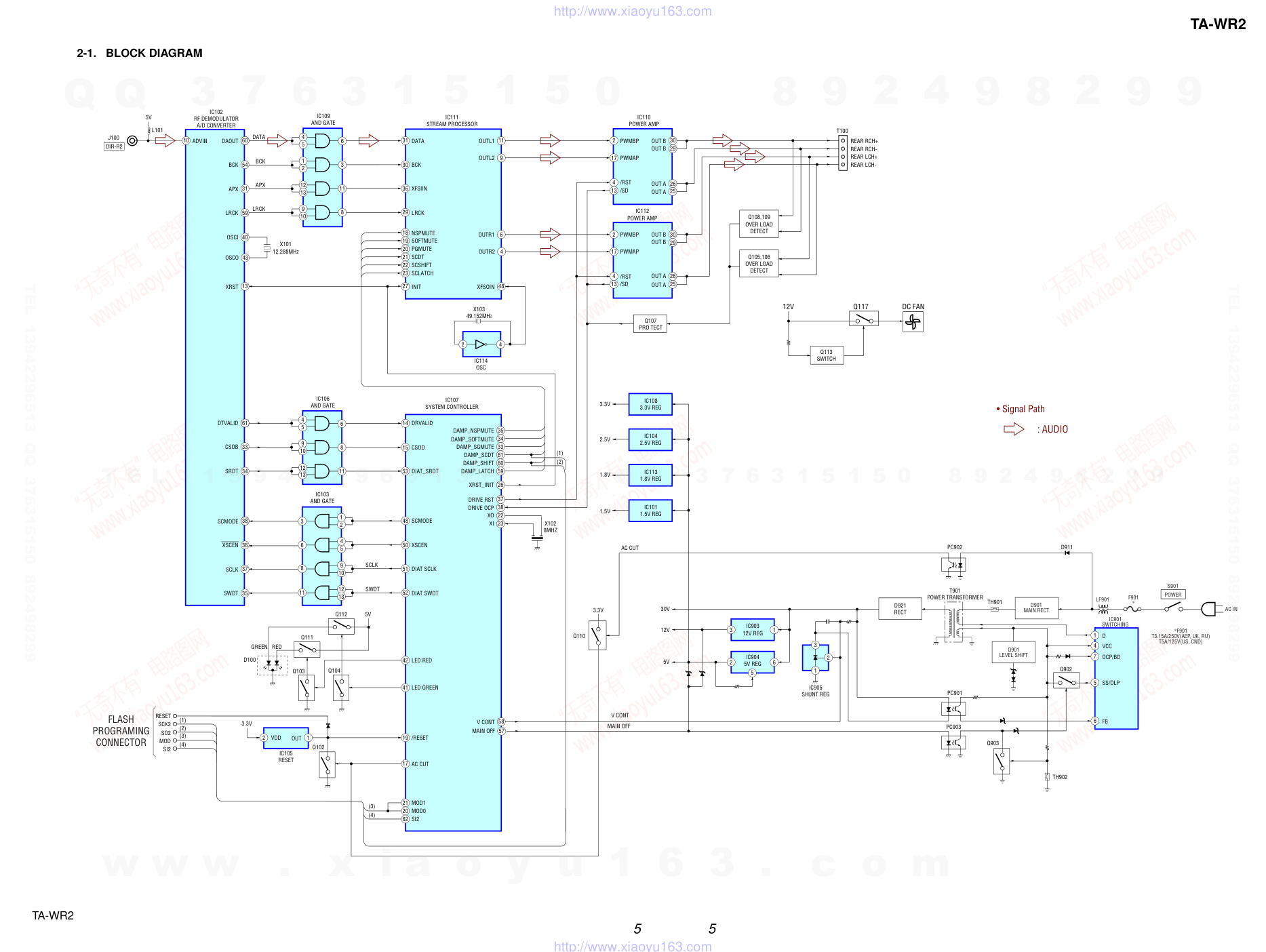Select the IC903 12V REG block
This screenshot has width=1266, height=952.
point(752,630)
